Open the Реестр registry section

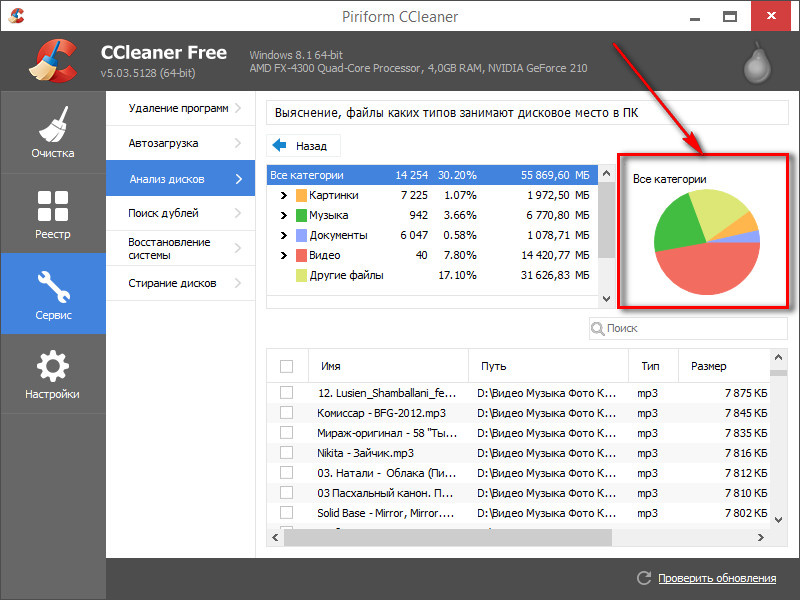[x=53, y=214]
